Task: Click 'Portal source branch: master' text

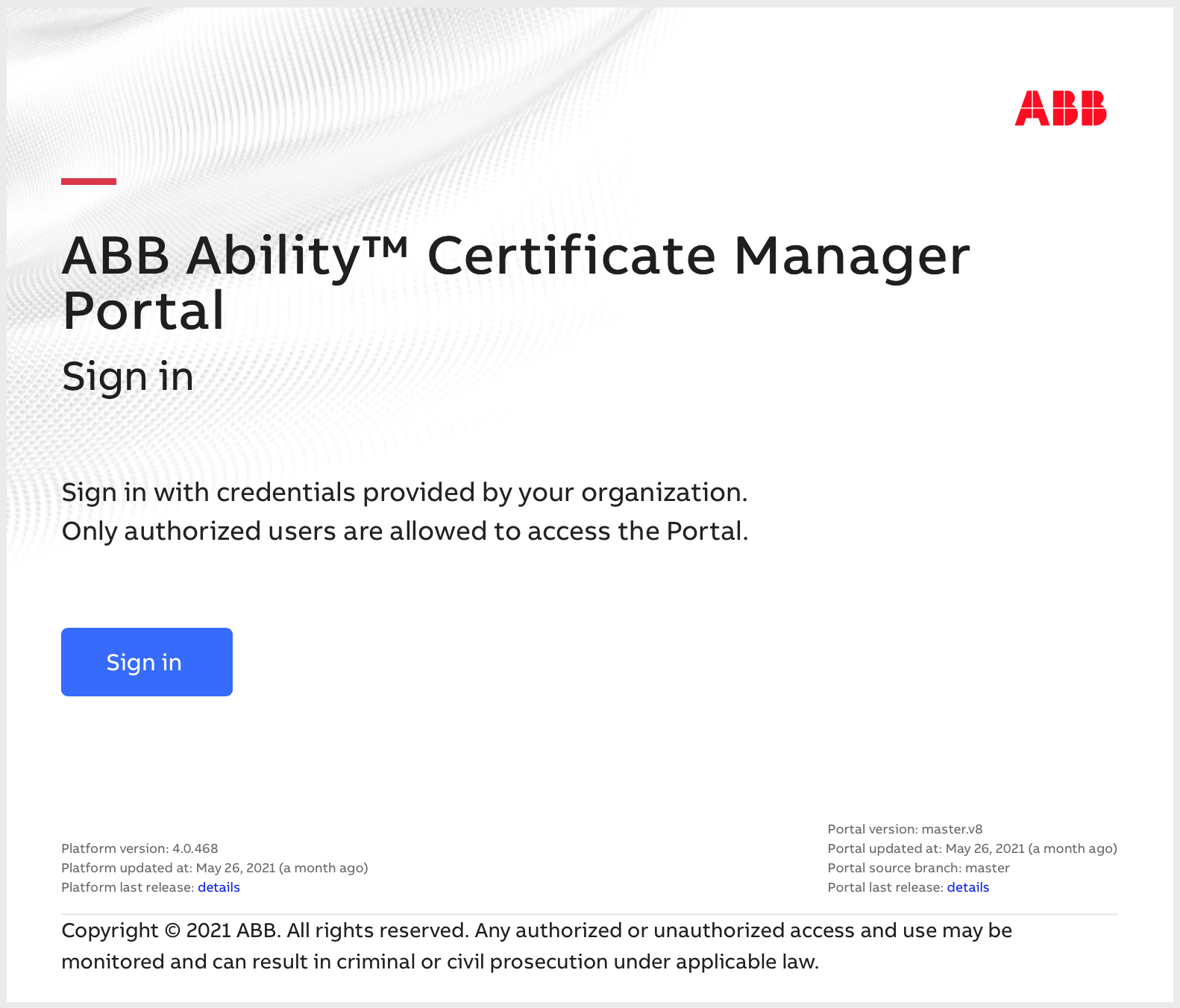Action: [919, 868]
